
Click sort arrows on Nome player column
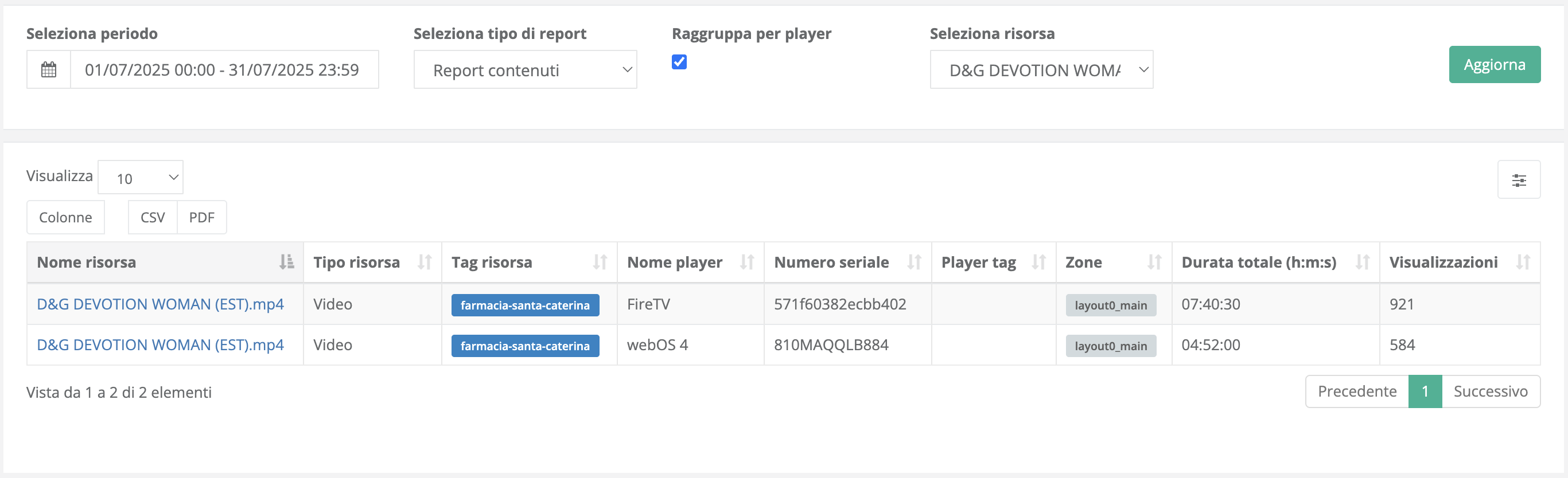pos(746,262)
